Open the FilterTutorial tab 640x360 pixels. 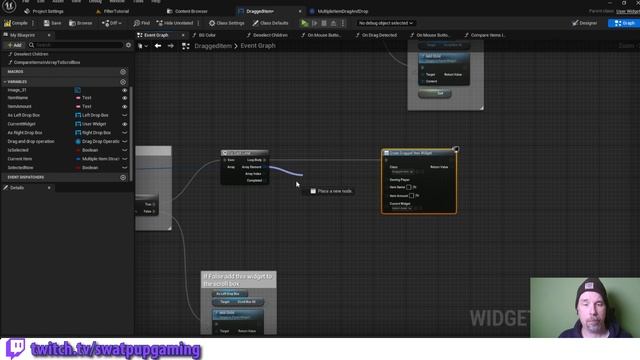113,11
